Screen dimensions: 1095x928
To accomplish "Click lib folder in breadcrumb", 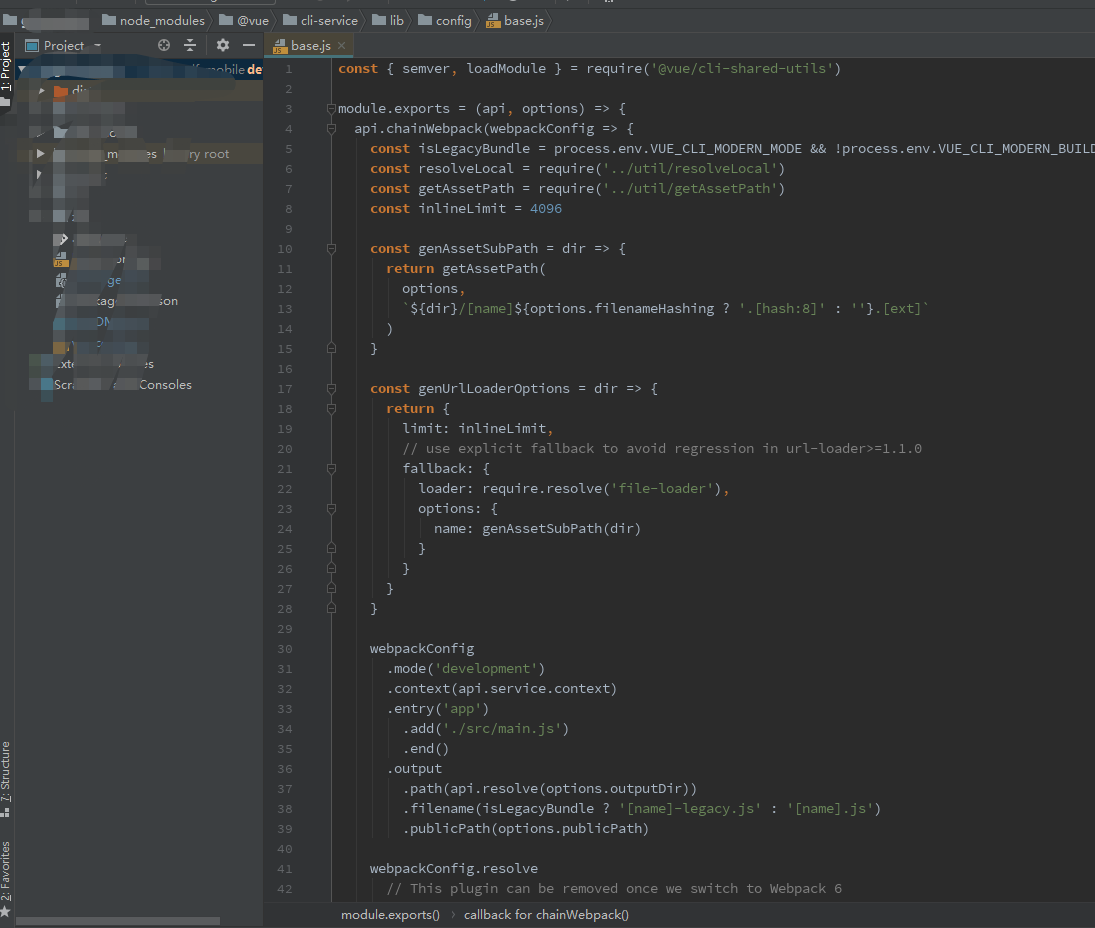I will coord(388,21).
